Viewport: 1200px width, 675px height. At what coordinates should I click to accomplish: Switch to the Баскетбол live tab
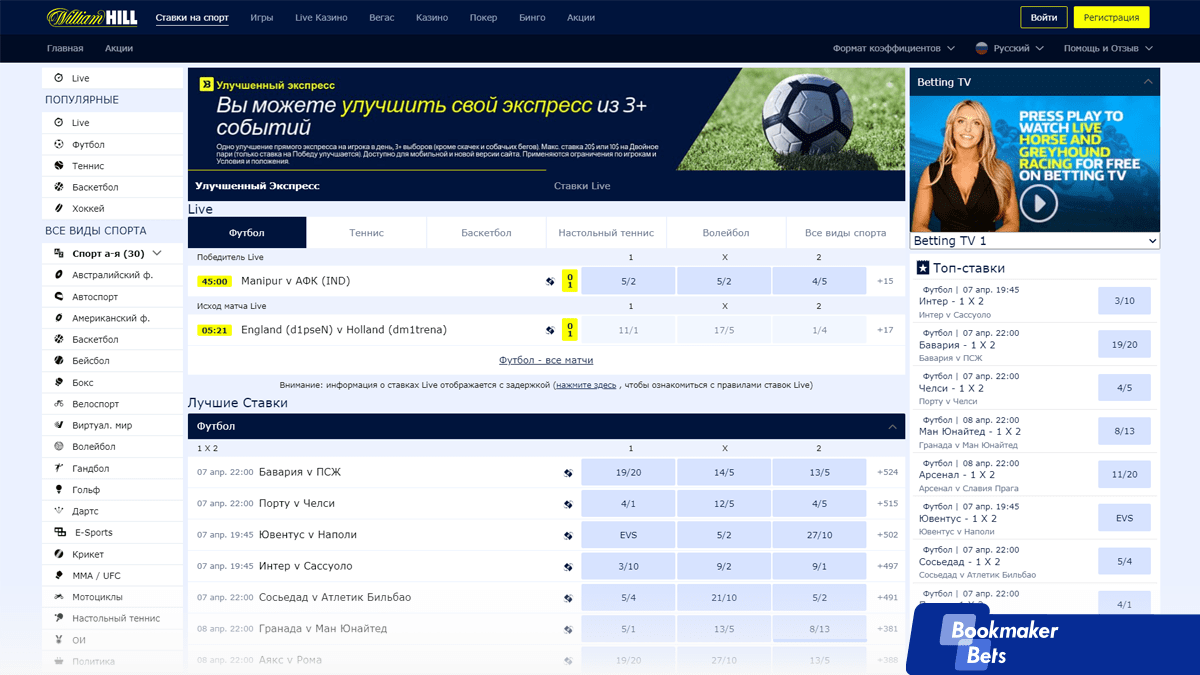[486, 233]
